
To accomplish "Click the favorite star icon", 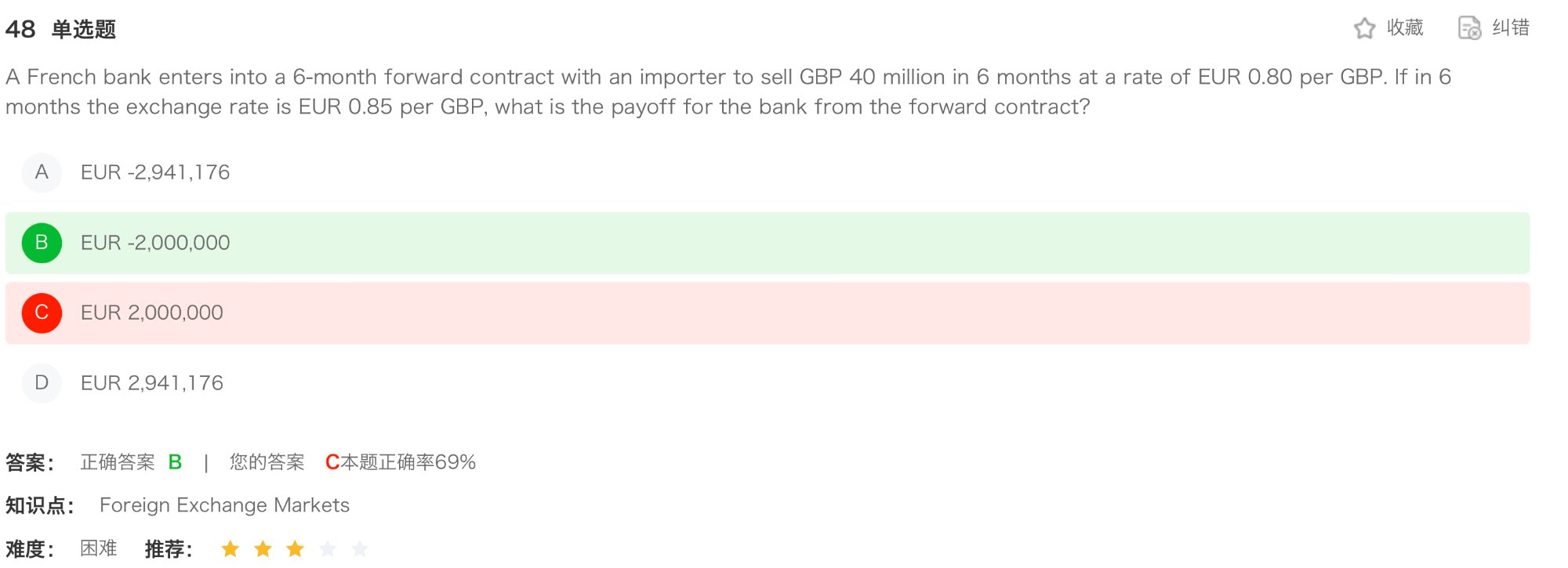I will pos(1364,28).
